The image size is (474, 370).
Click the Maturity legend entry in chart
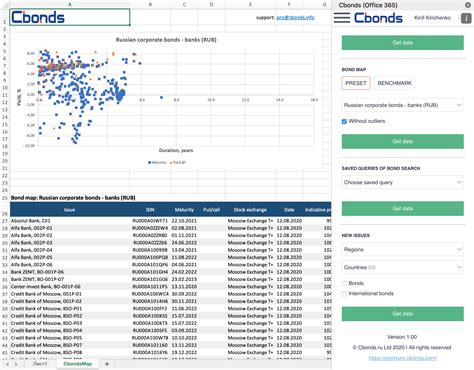pyautogui.click(x=157, y=162)
